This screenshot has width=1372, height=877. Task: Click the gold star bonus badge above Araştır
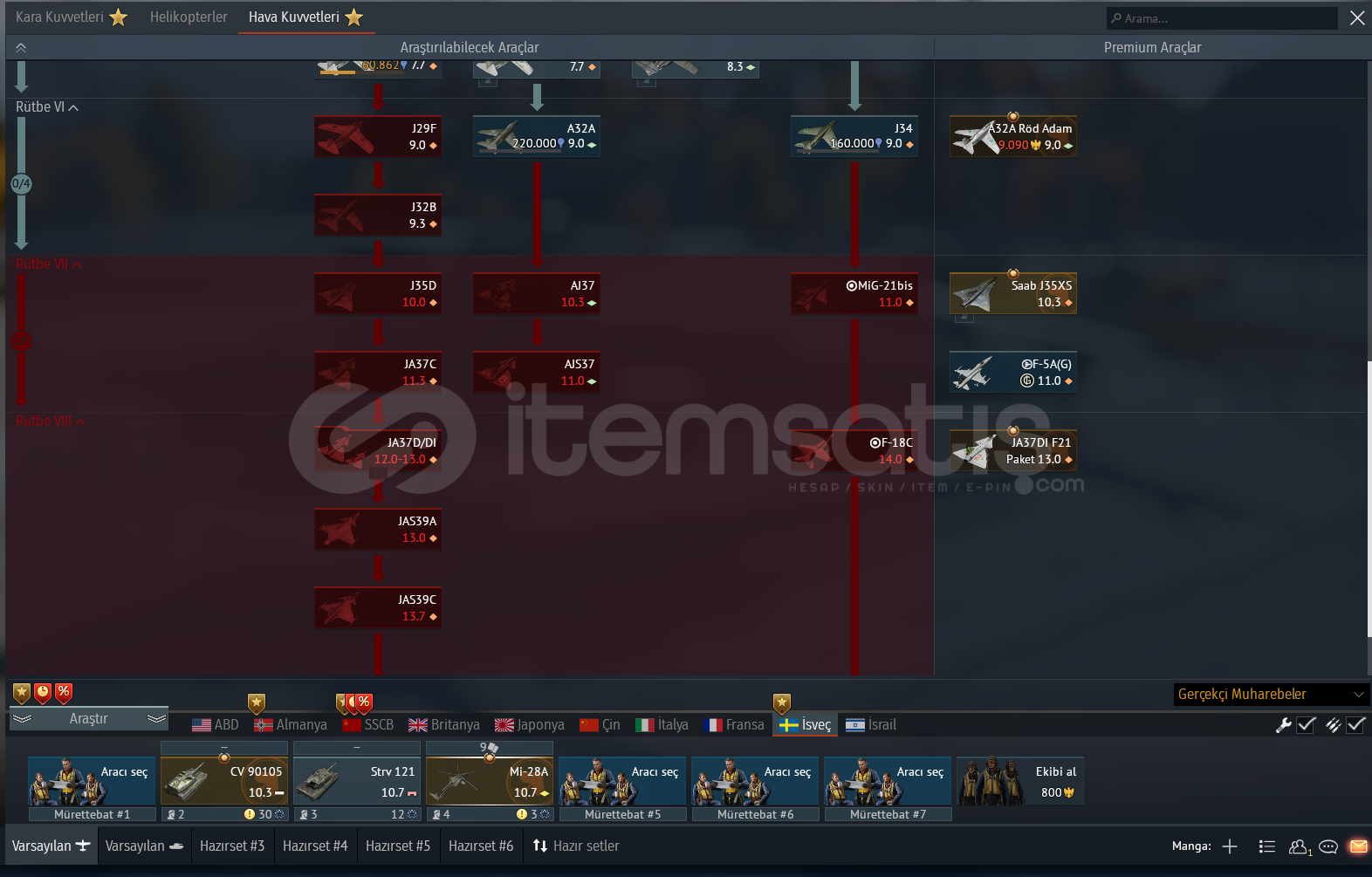tap(22, 694)
